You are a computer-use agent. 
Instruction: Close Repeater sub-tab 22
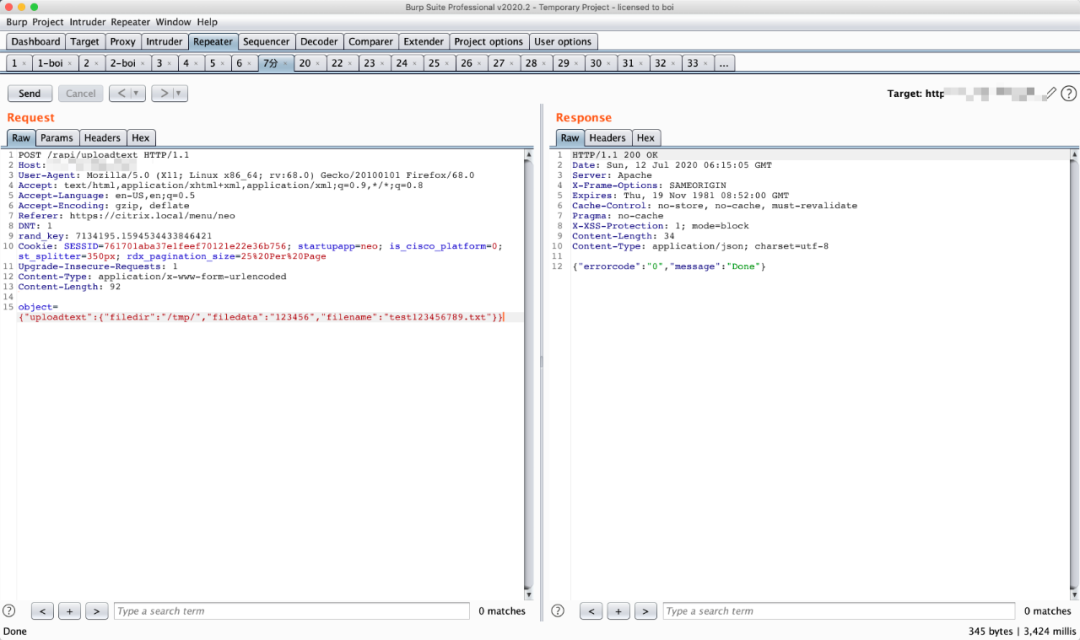click(350, 64)
